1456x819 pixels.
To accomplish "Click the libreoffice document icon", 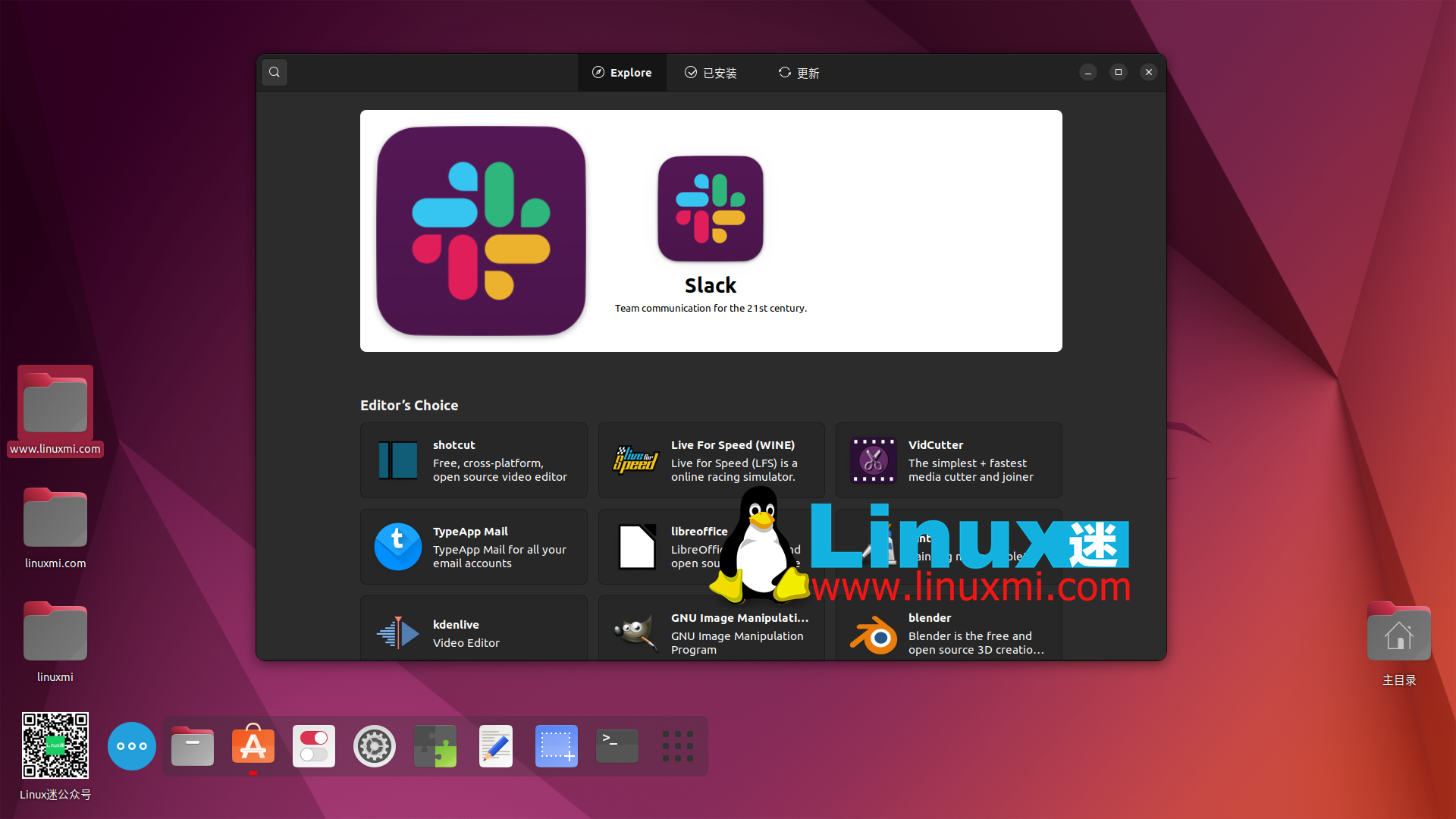I will pos(637,547).
